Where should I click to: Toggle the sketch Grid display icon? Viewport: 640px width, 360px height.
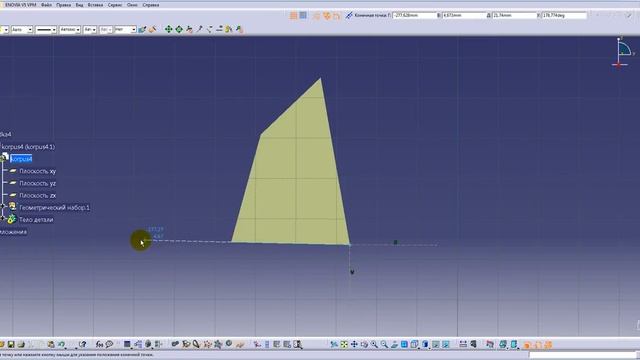pos(293,16)
